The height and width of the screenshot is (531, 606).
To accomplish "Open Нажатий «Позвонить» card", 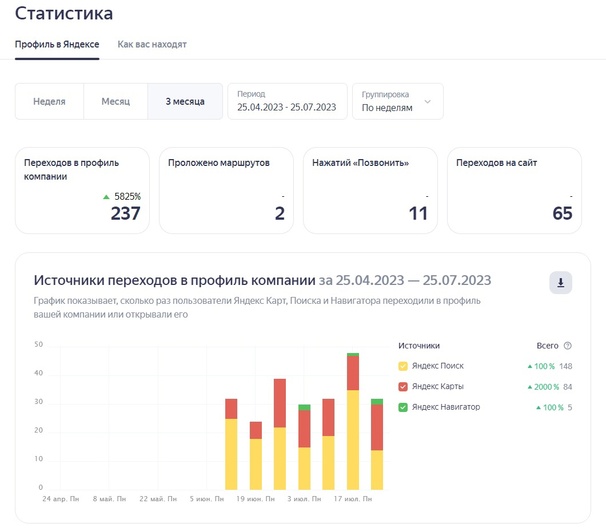I will click(370, 190).
